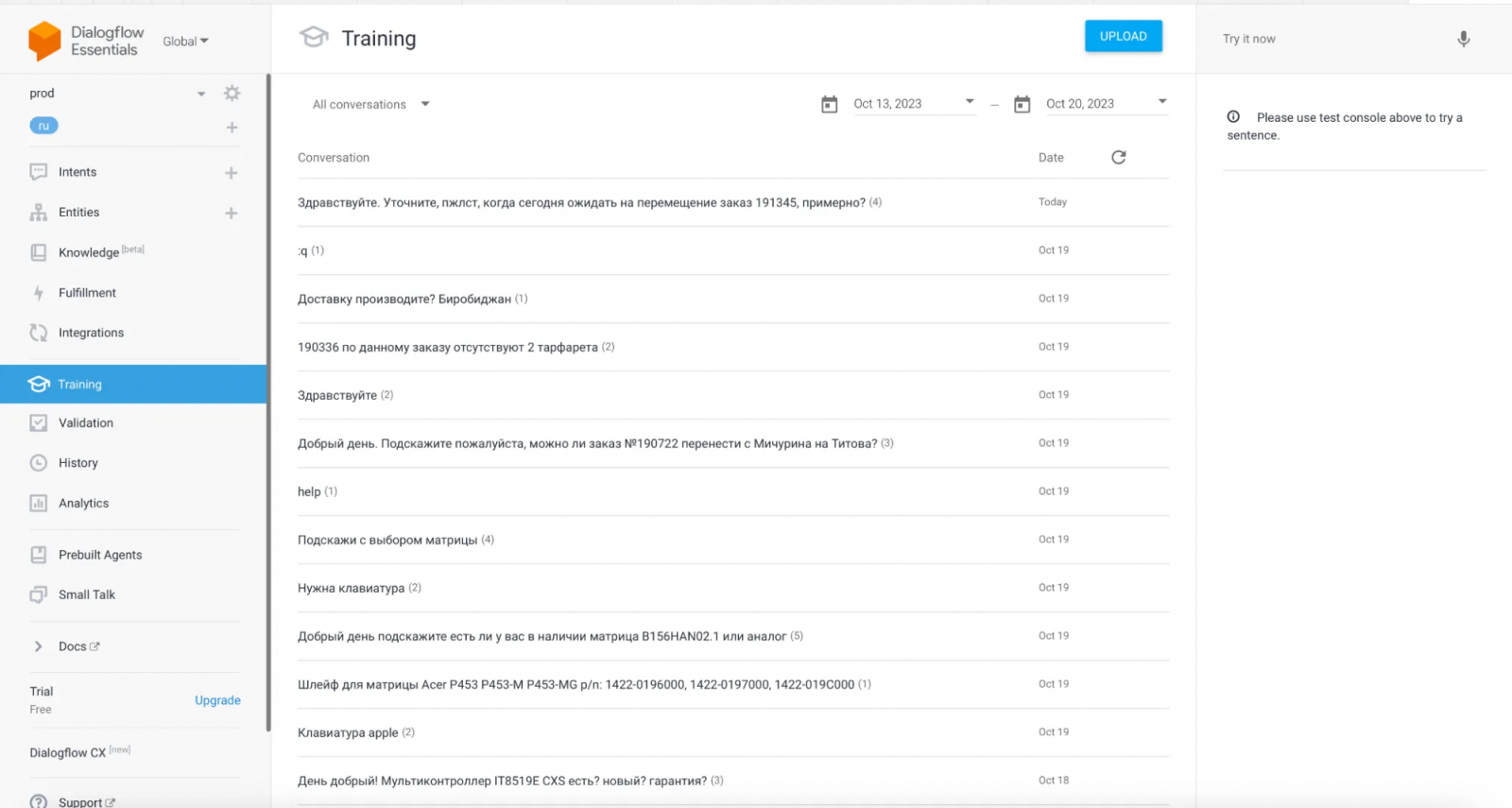Create a new entity with the plus icon
Screen dimensions: 1512x808
coord(232,214)
